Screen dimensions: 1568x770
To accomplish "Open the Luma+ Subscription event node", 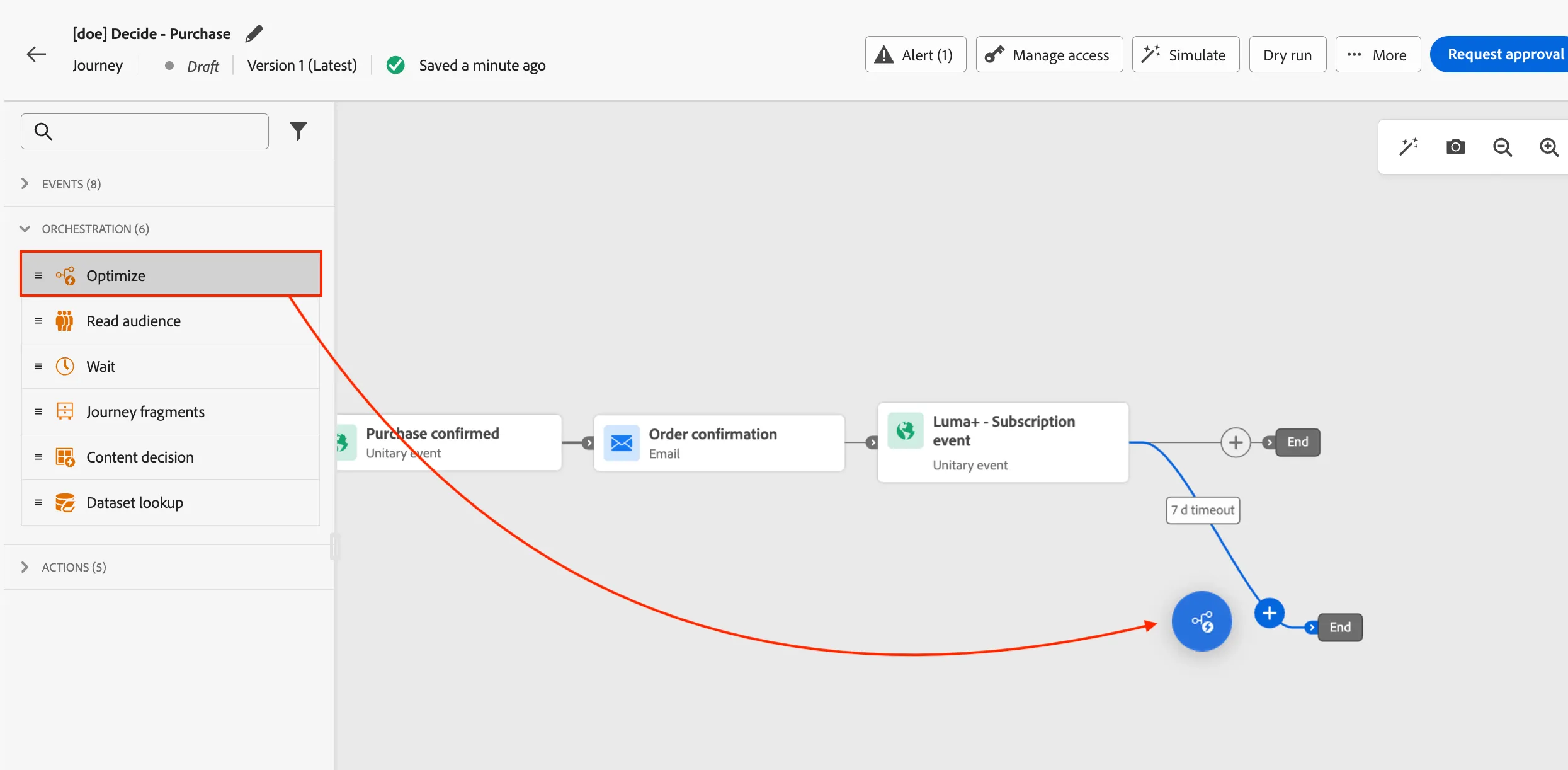I will click(1003, 442).
